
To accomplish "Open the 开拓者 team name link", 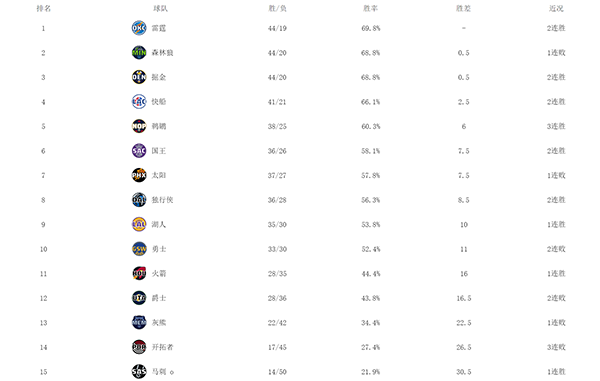I will point(163,347).
